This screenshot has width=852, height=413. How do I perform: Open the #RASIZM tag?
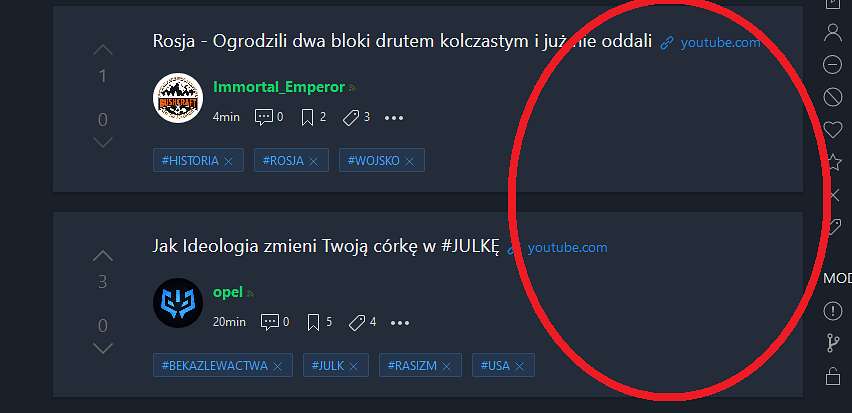412,366
